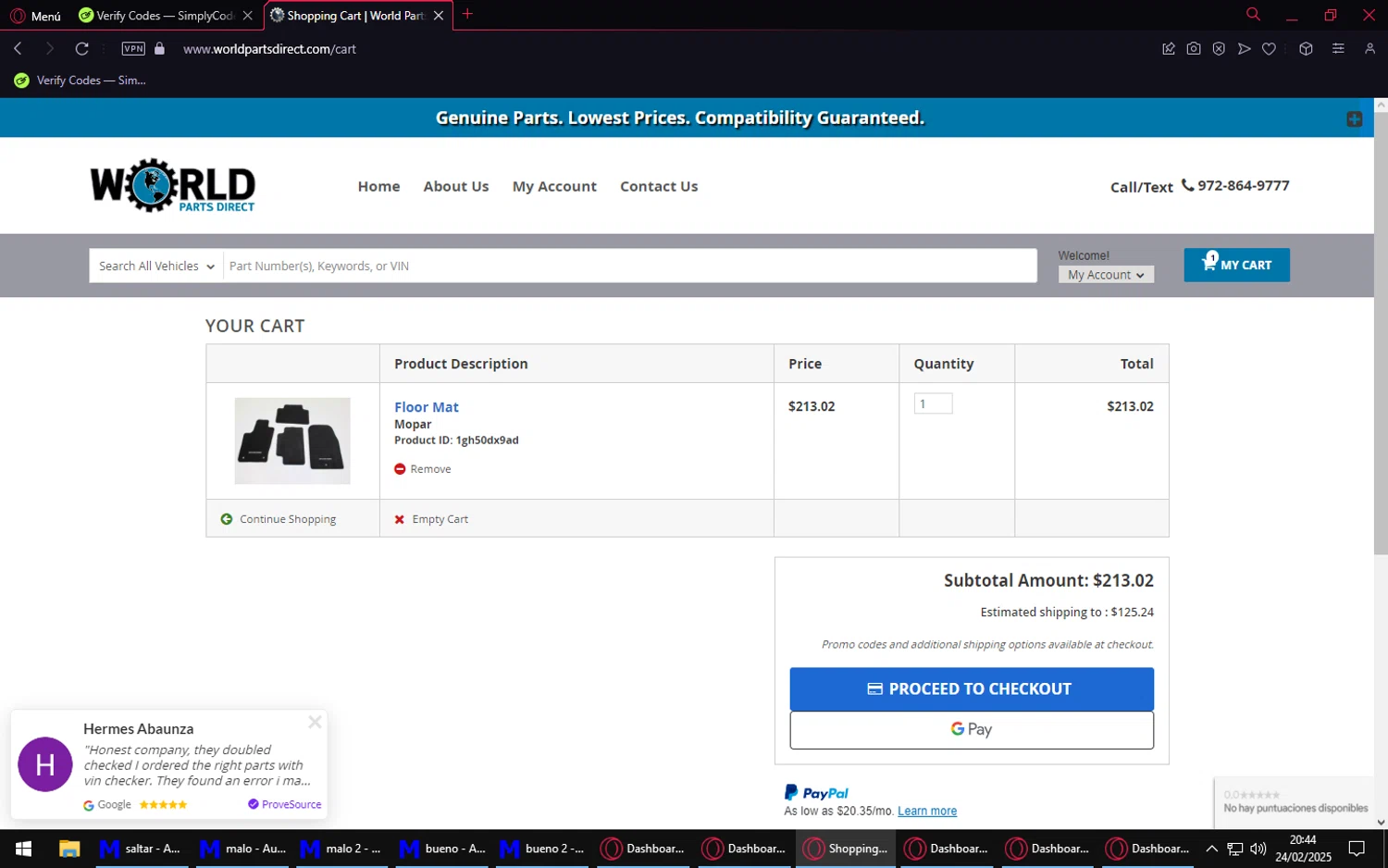The width and height of the screenshot is (1388, 868).
Task: Click the ProveSource verified link
Action: [285, 805]
